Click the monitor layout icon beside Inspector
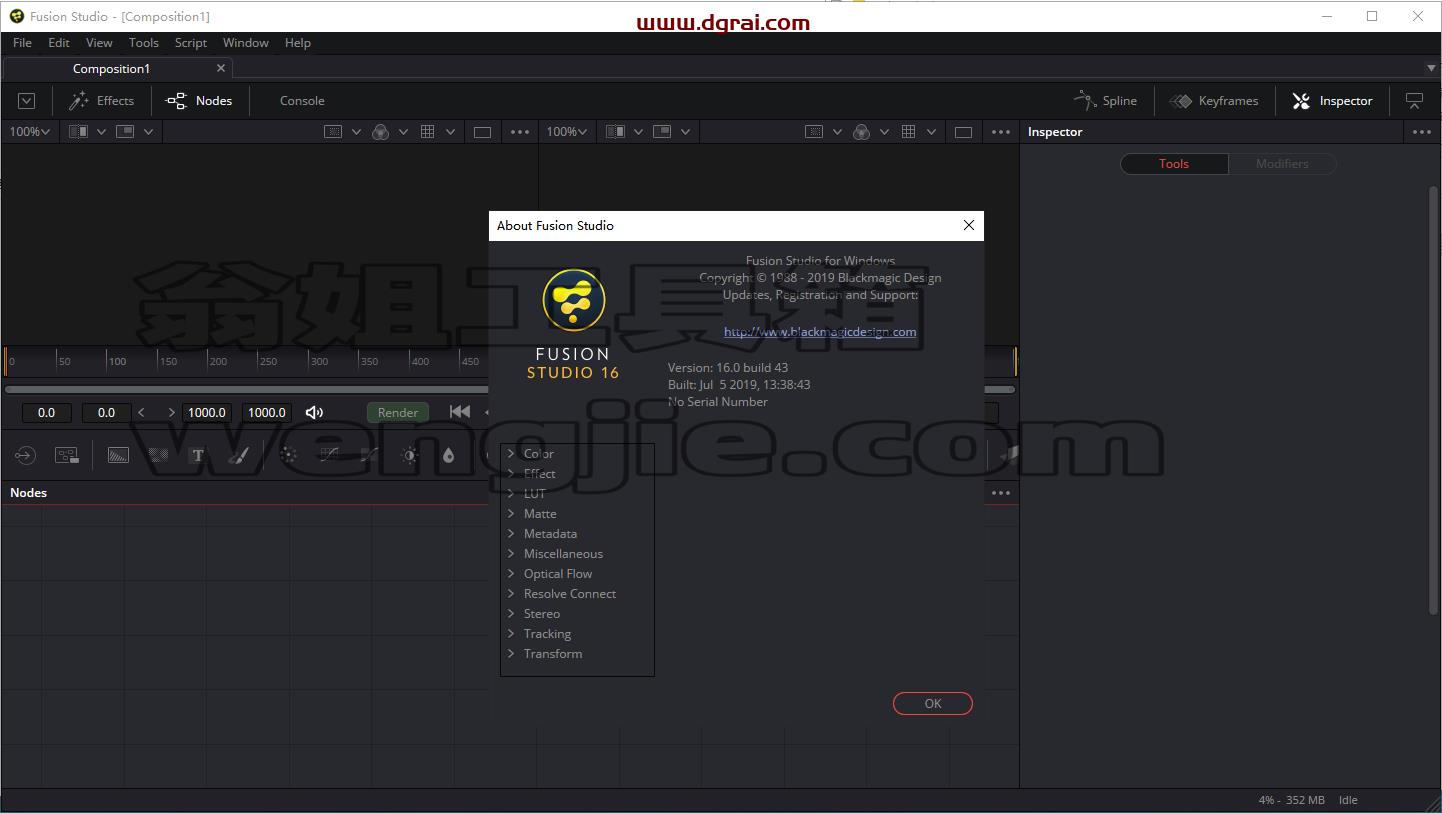 1414,101
